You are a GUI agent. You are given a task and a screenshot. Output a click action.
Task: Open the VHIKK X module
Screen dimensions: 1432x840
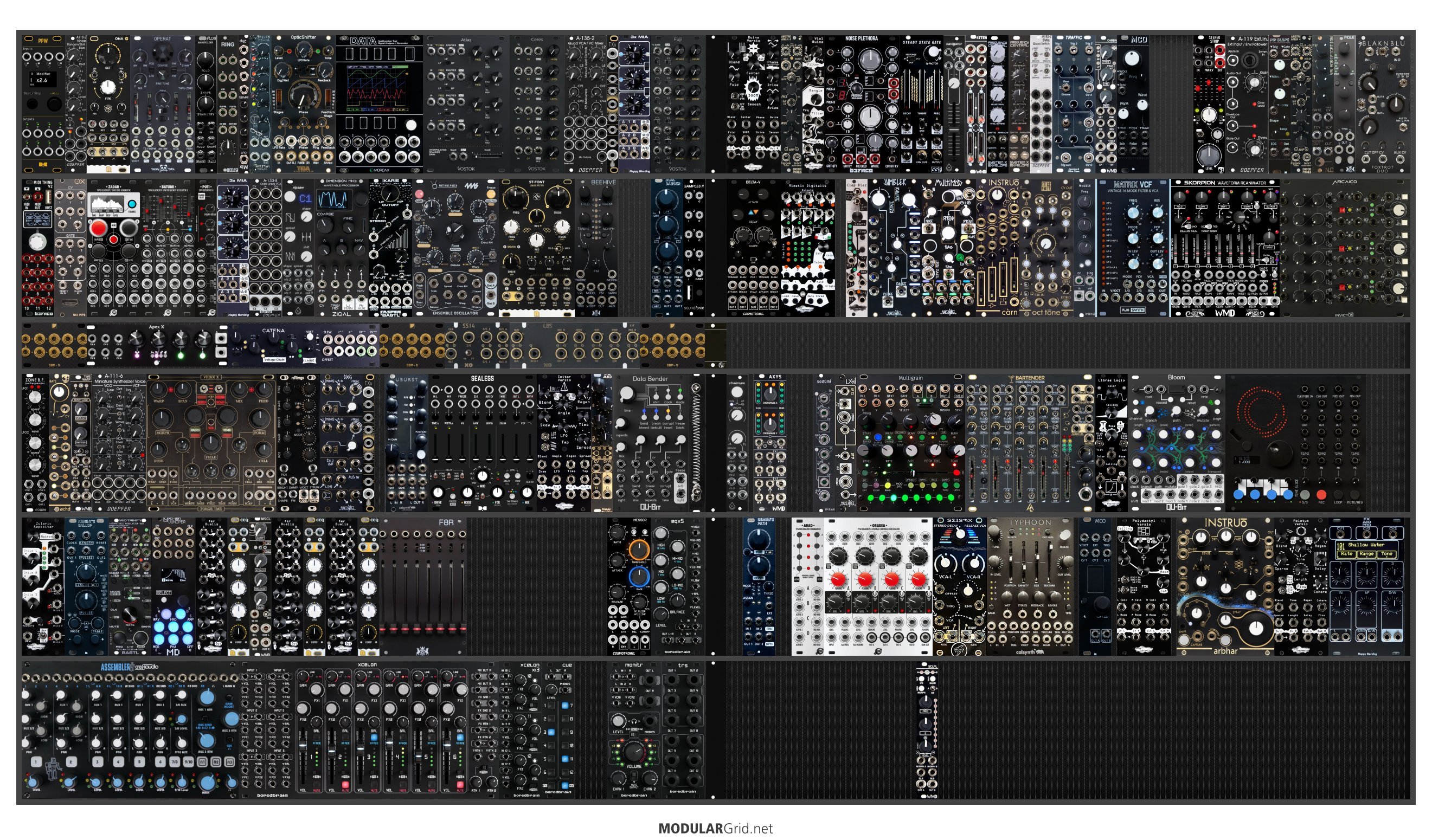pyautogui.click(x=211, y=442)
